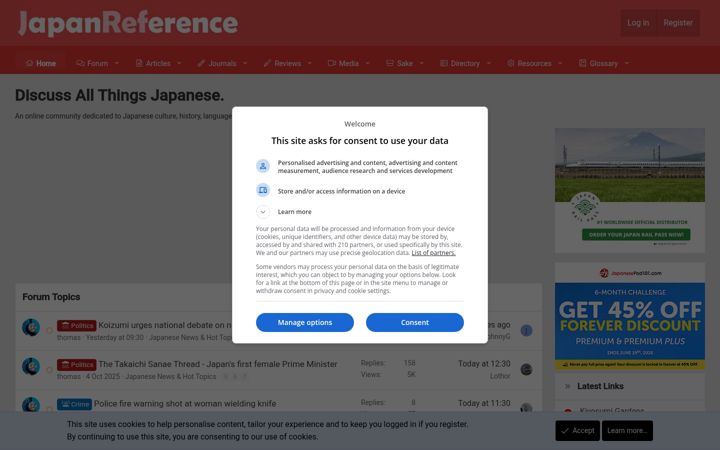Expand the Reviews menu arrow
This screenshot has width=720, height=450.
(x=309, y=63)
